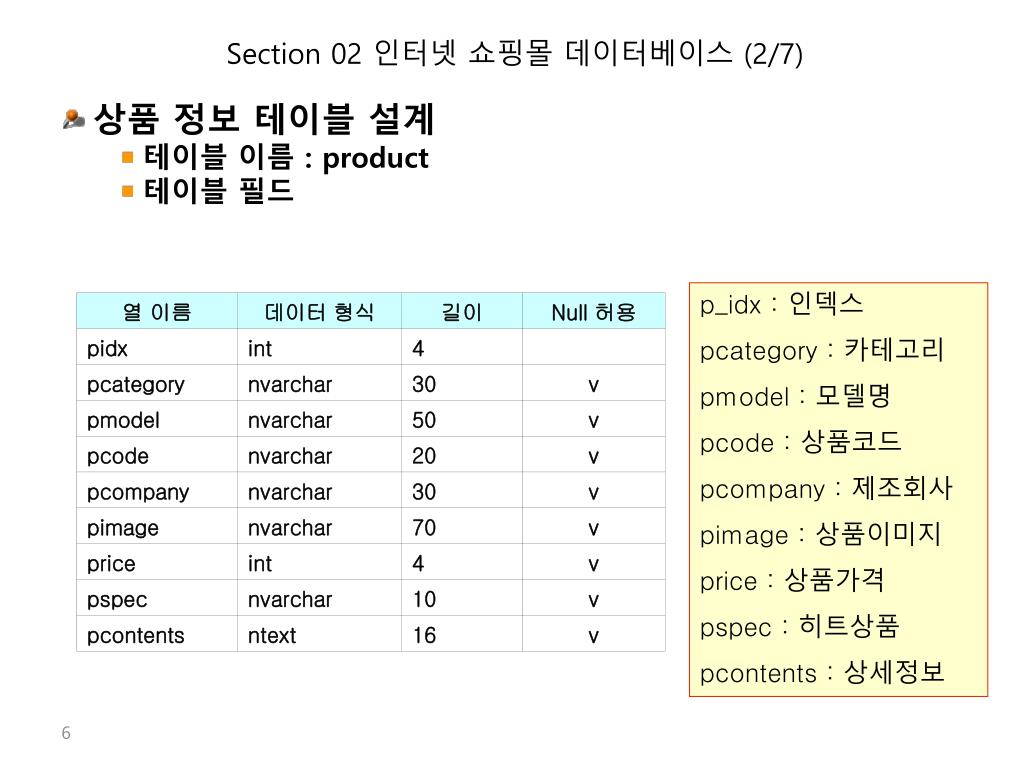
Task: Click the 길이 column header
Action: (462, 311)
